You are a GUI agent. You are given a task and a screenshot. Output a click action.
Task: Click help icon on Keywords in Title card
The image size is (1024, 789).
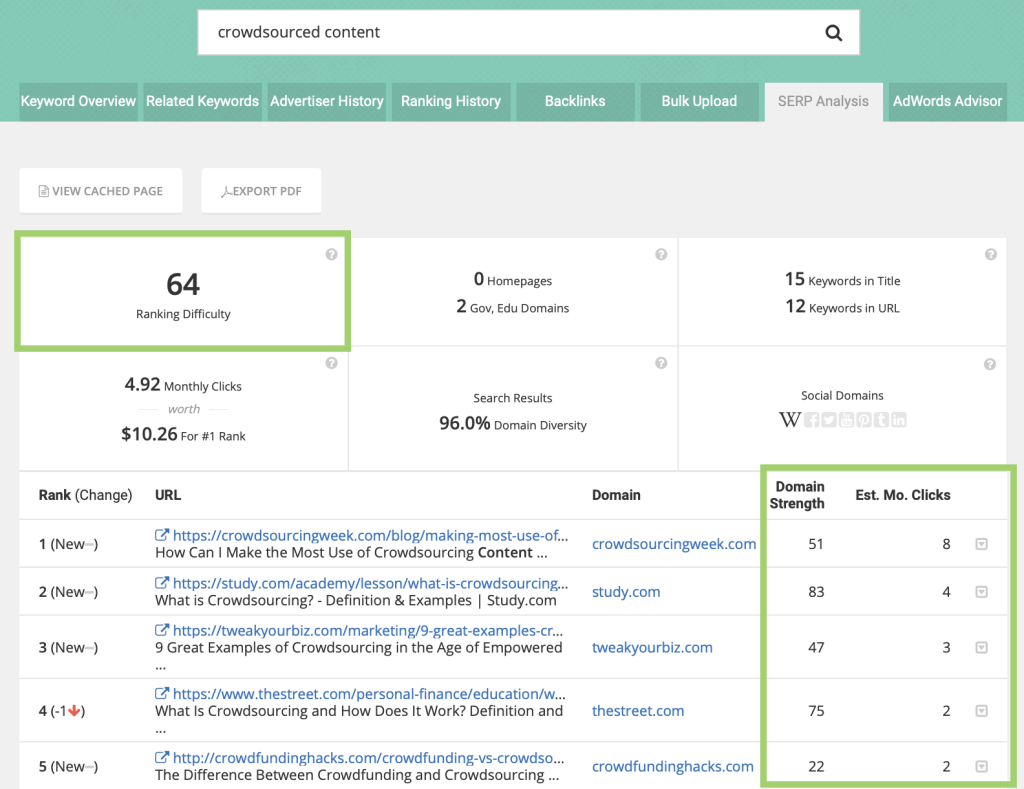(991, 255)
